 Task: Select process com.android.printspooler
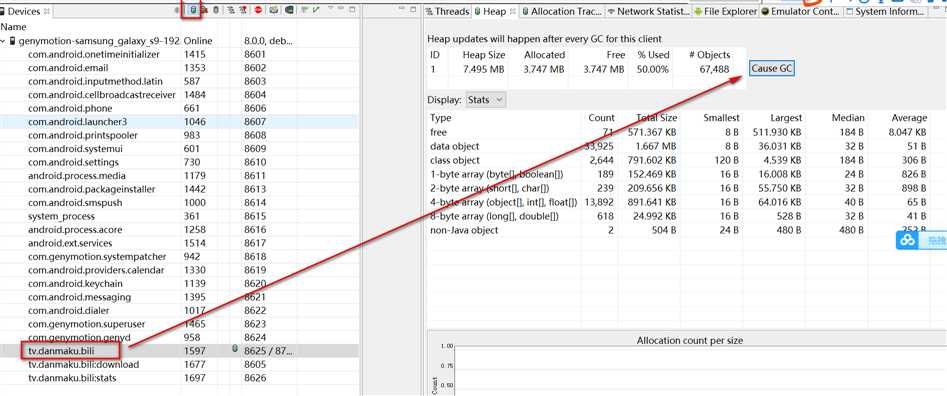[179, 135]
